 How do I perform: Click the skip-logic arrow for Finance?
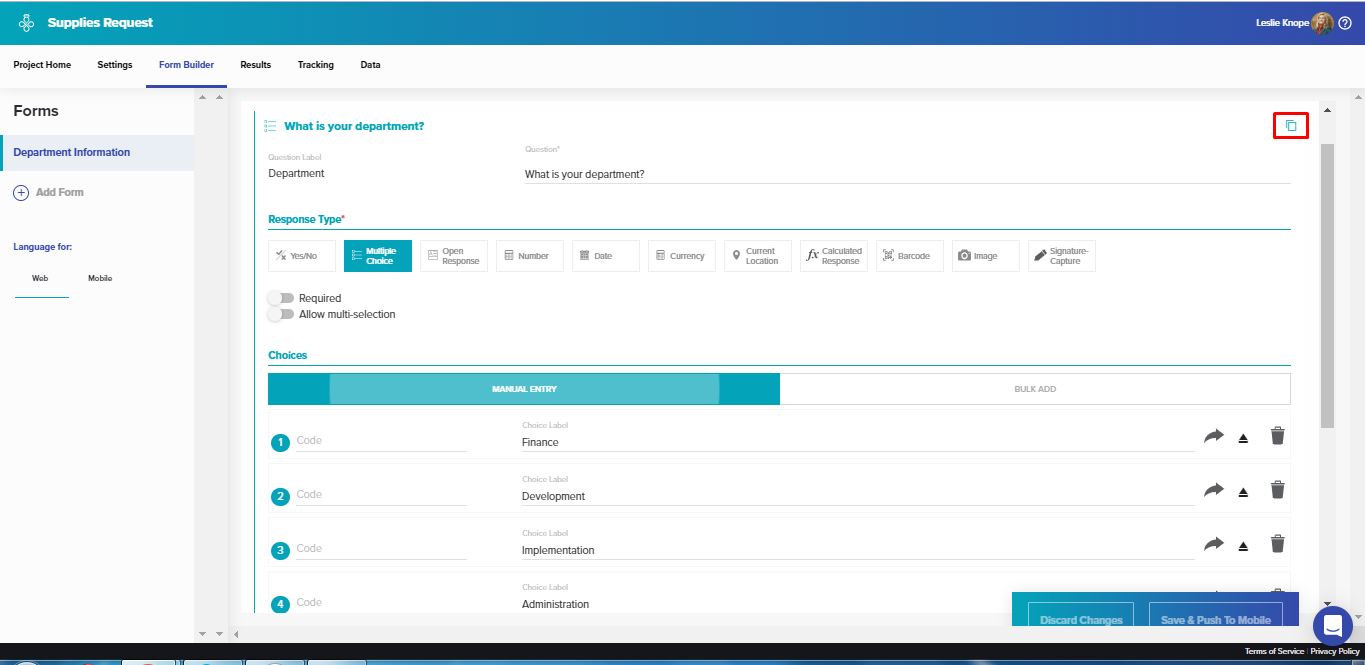click(x=1213, y=436)
